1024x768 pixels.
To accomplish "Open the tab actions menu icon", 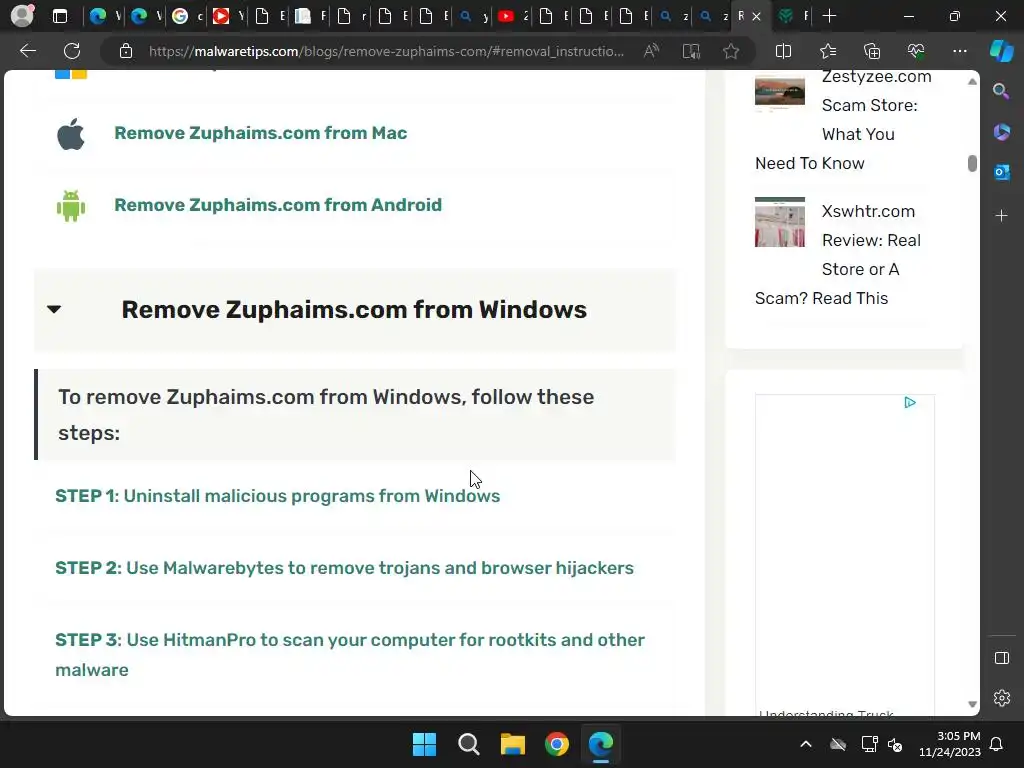I will pyautogui.click(x=60, y=16).
